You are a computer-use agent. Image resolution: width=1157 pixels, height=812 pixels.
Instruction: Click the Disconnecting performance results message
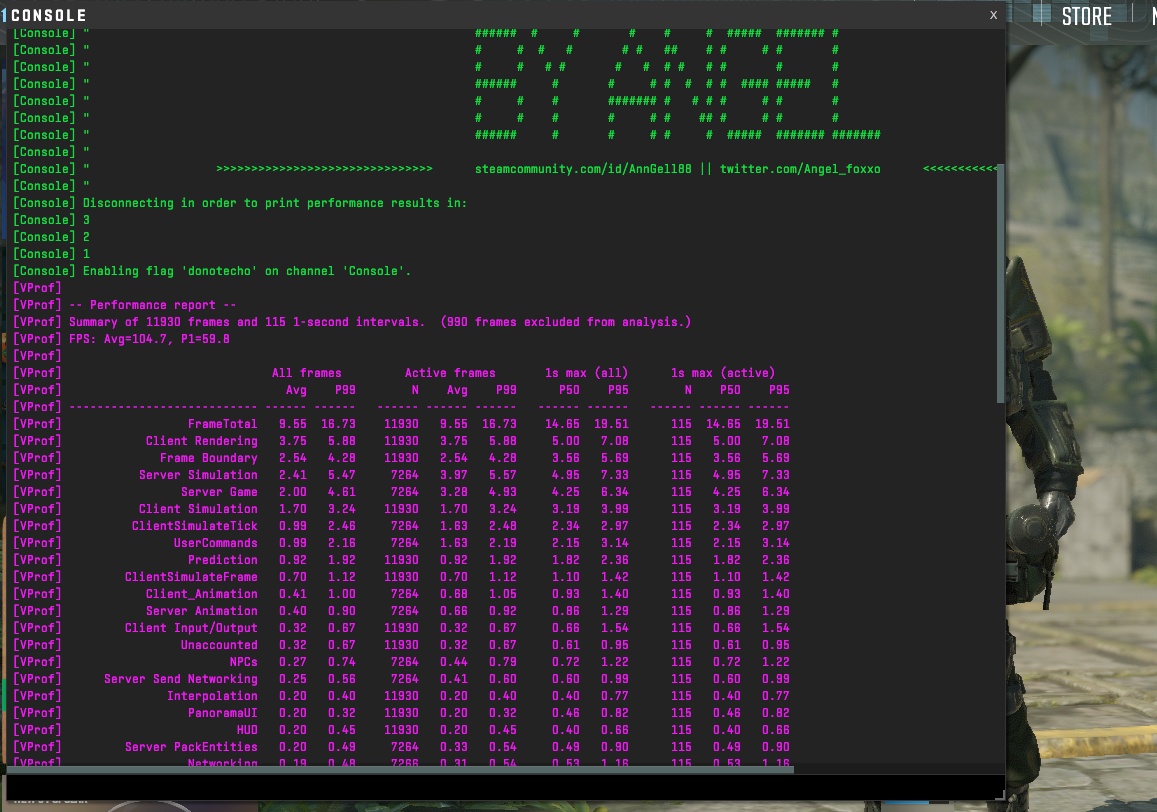click(275, 203)
